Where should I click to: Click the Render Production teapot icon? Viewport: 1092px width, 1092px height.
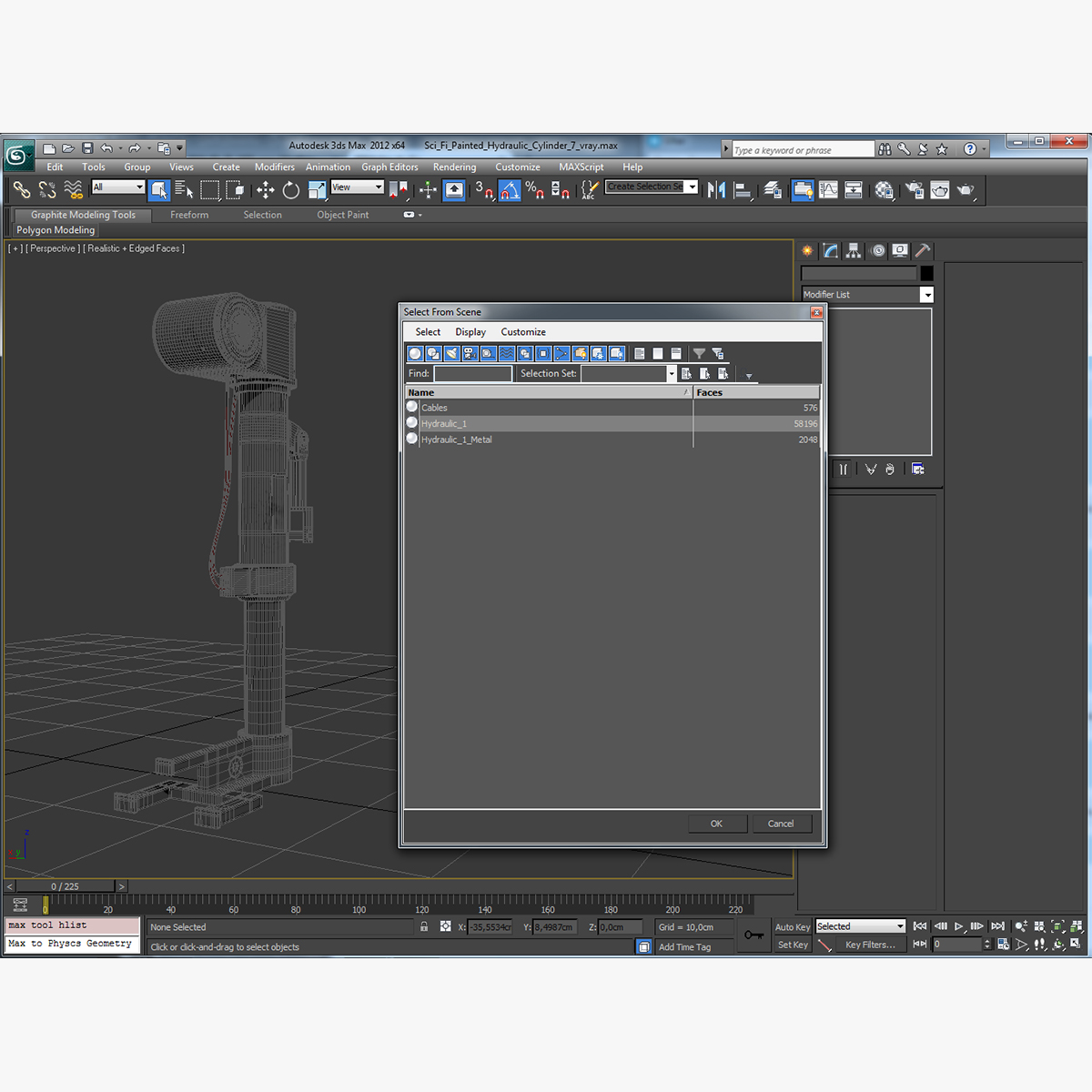click(965, 189)
